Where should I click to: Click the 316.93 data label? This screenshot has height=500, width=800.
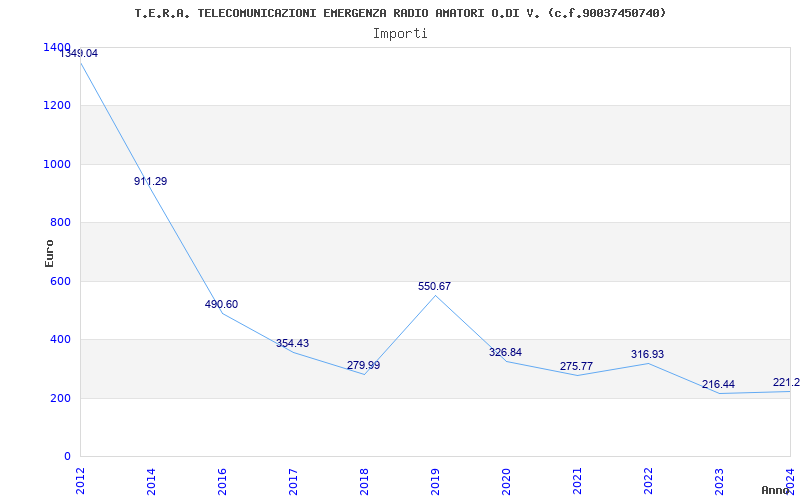point(647,354)
